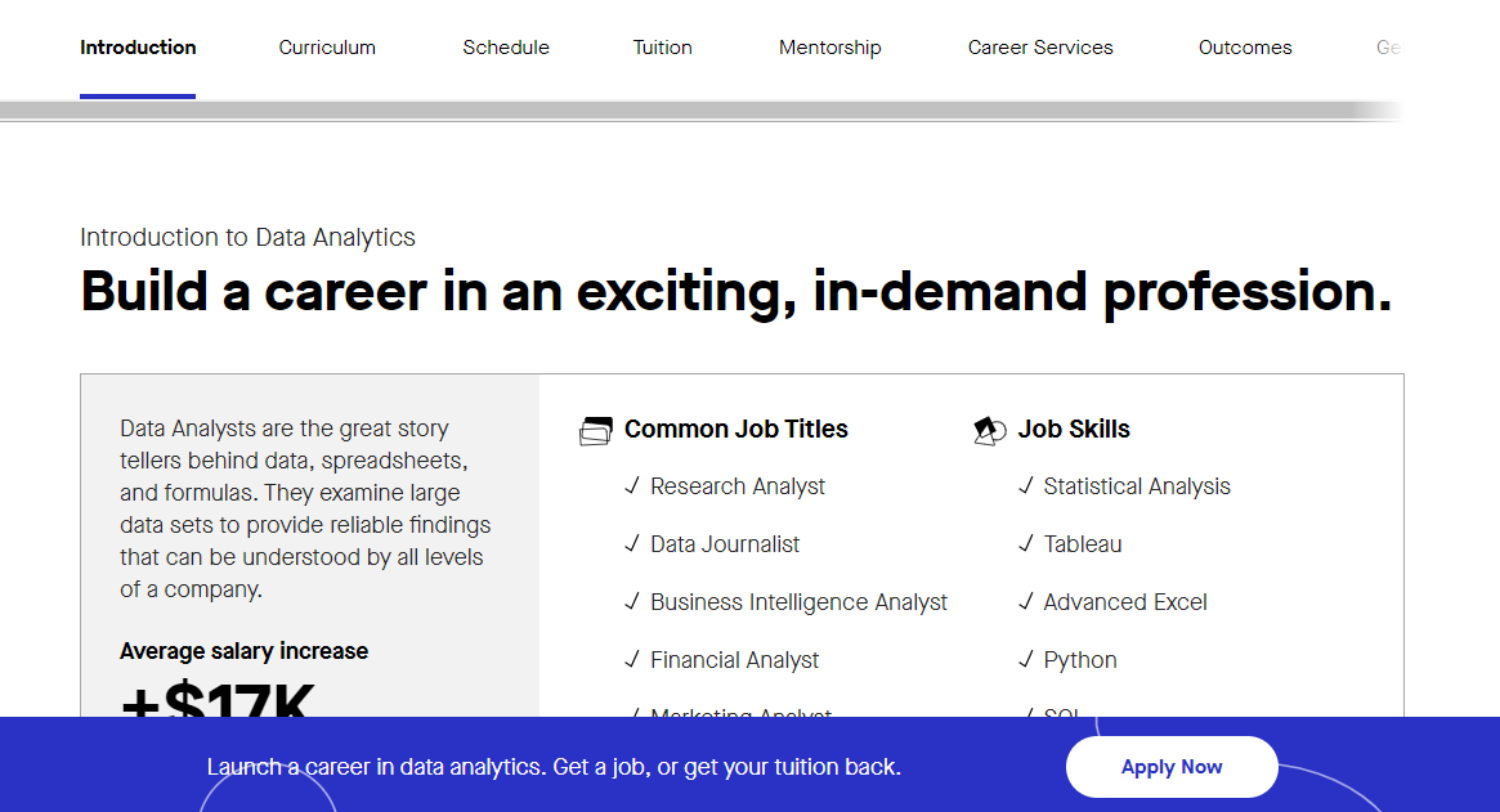Select the Tuition nav item
The height and width of the screenshot is (812, 1500).
click(662, 47)
